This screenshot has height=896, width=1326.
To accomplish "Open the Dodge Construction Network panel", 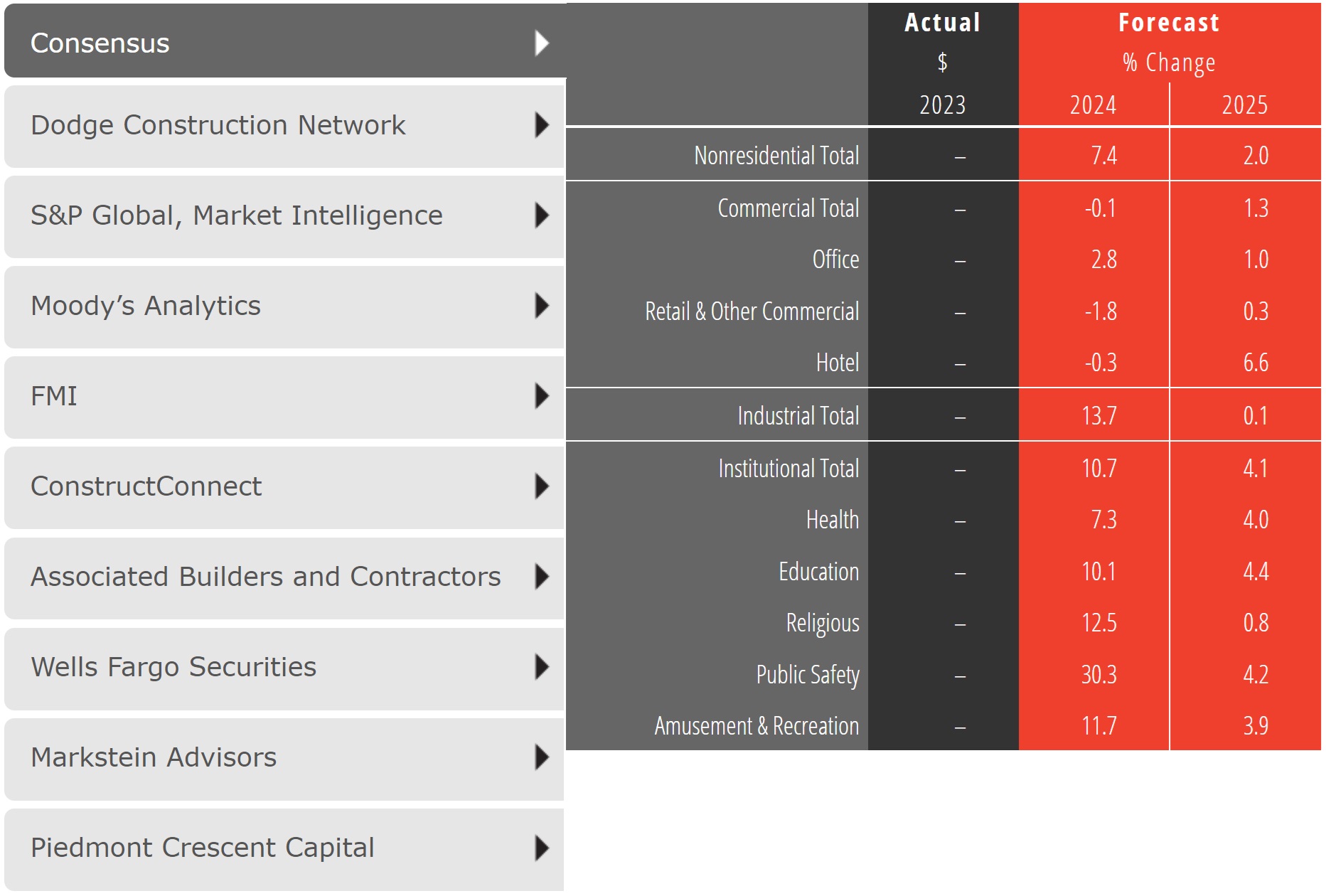I will (x=218, y=125).
